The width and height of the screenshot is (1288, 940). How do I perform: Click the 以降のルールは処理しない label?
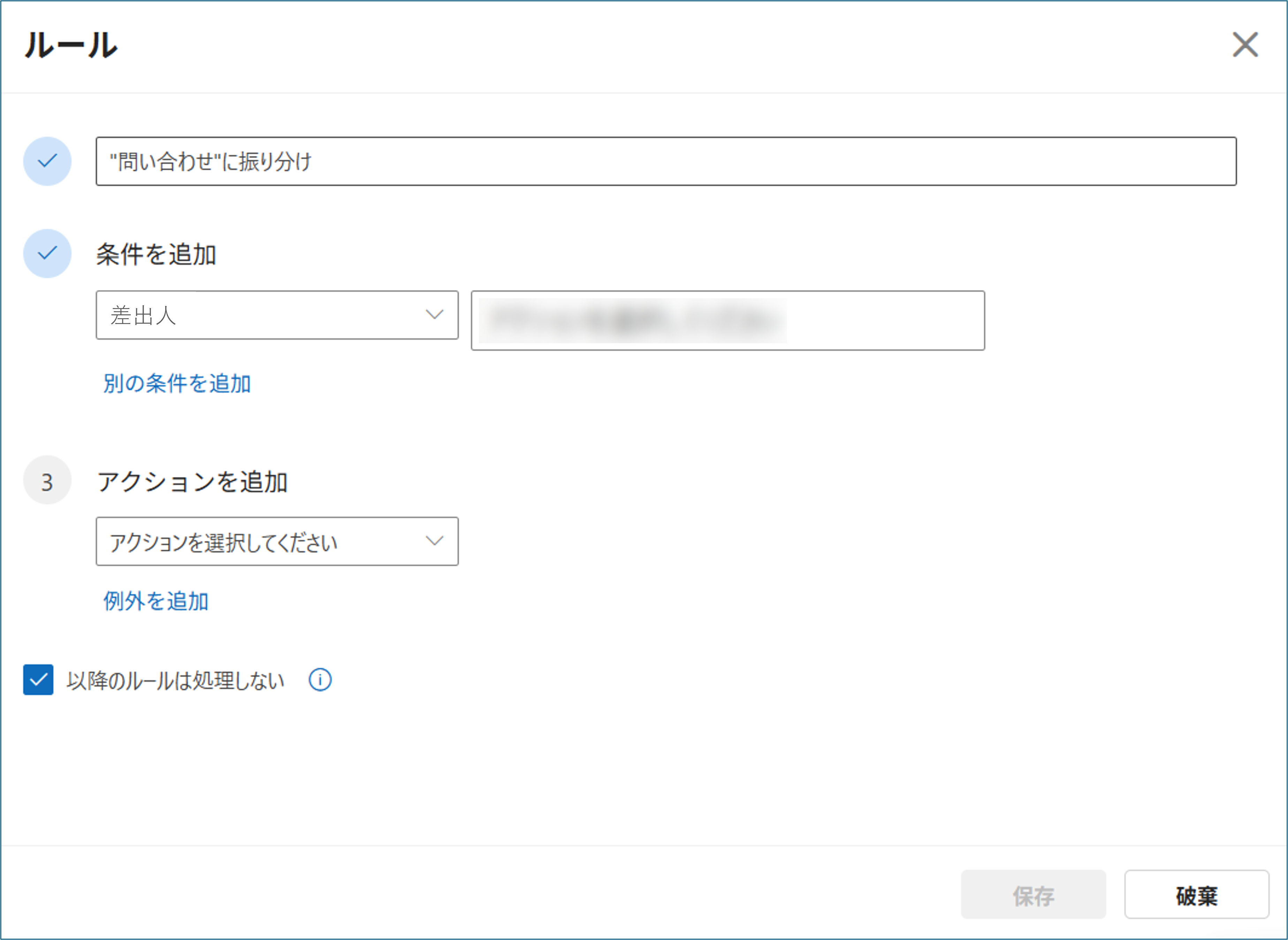(175, 680)
